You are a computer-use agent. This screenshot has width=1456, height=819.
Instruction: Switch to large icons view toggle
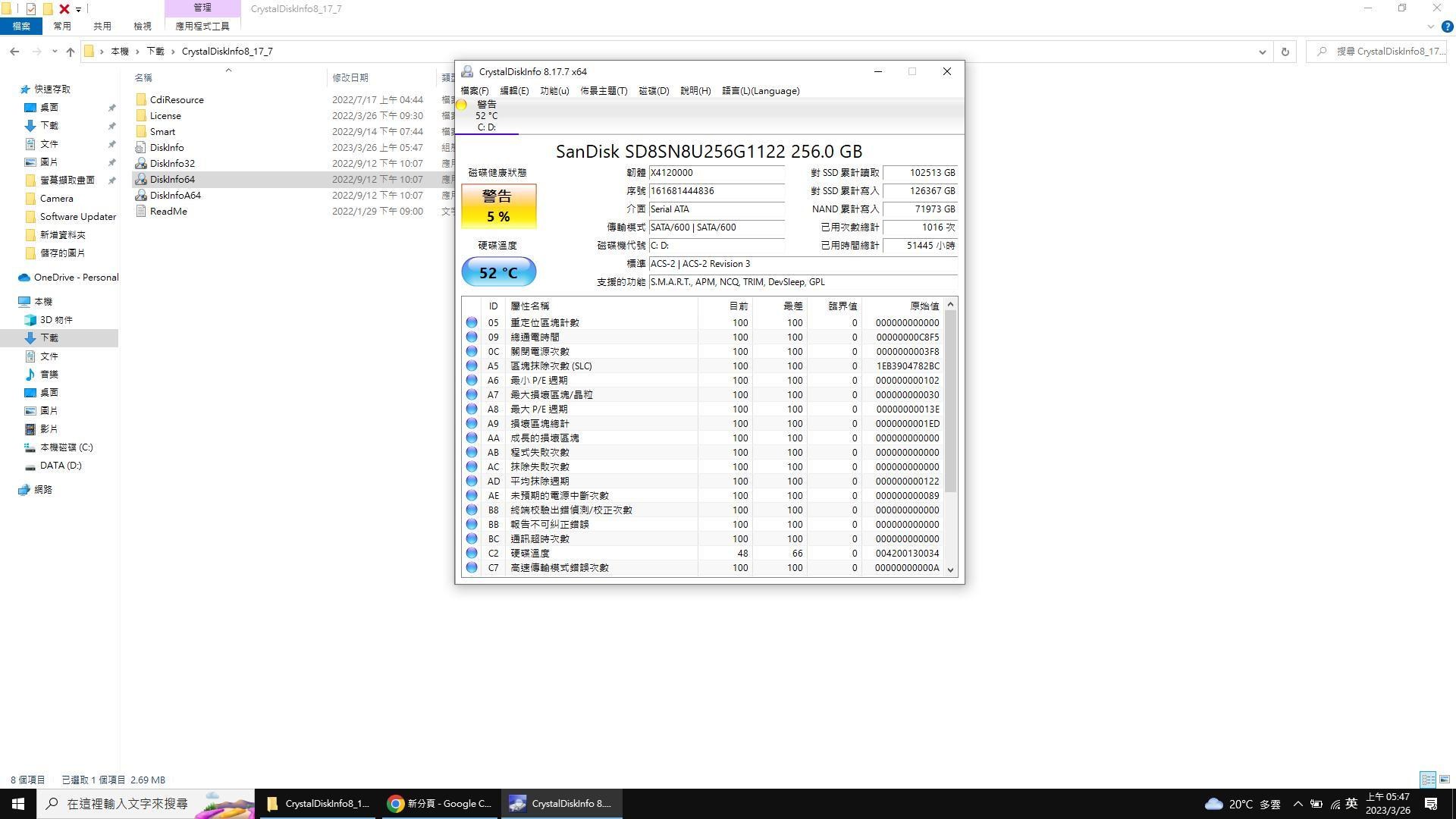pos(1445,780)
